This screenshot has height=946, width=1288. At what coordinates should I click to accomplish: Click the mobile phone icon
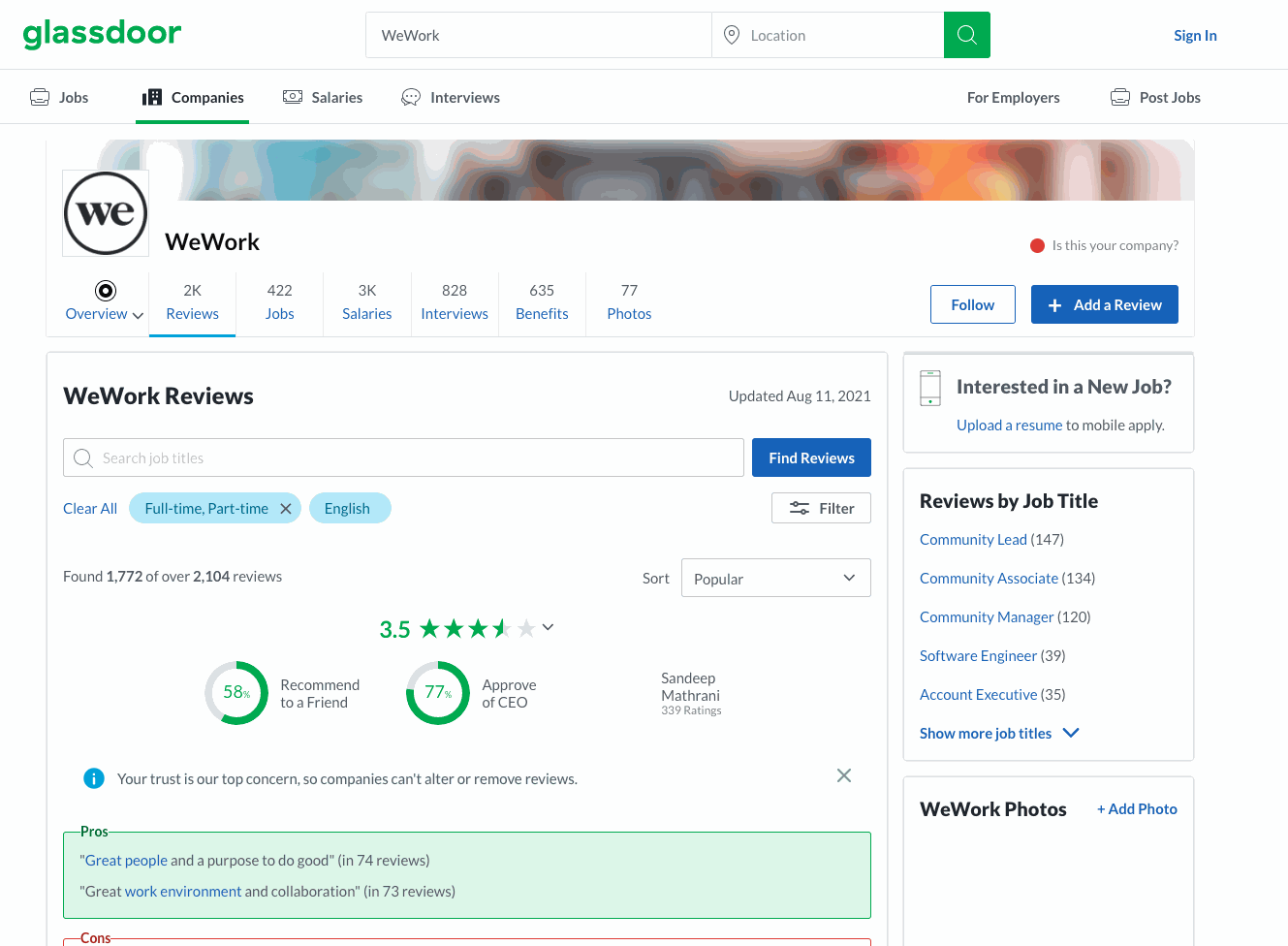coord(930,388)
